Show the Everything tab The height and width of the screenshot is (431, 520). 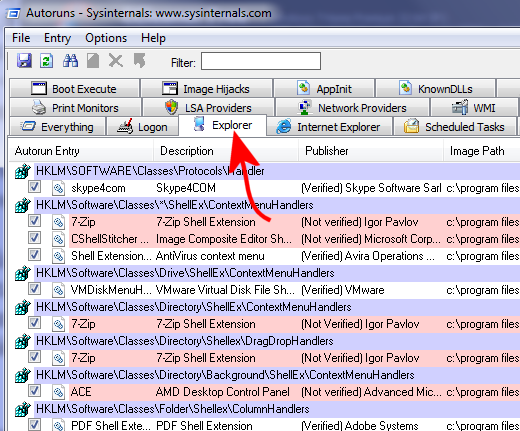(x=57, y=127)
